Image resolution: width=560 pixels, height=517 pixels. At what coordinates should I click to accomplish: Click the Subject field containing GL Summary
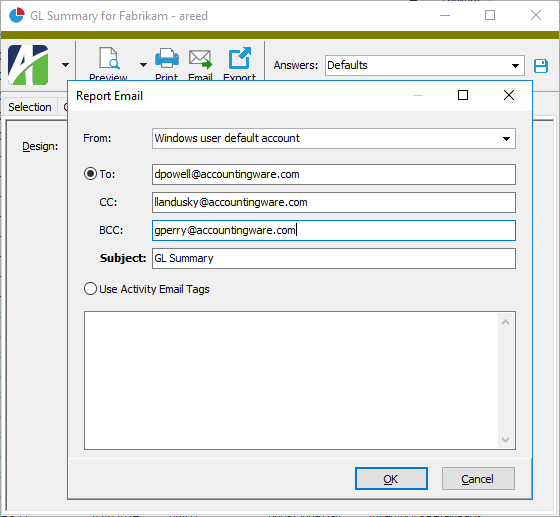click(334, 258)
